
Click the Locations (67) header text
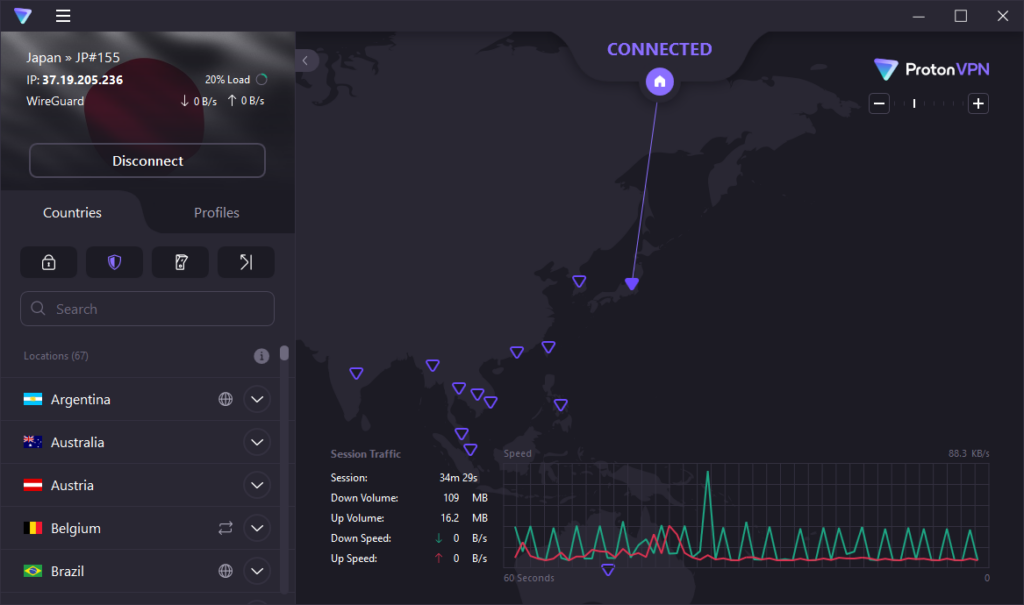[56, 356]
